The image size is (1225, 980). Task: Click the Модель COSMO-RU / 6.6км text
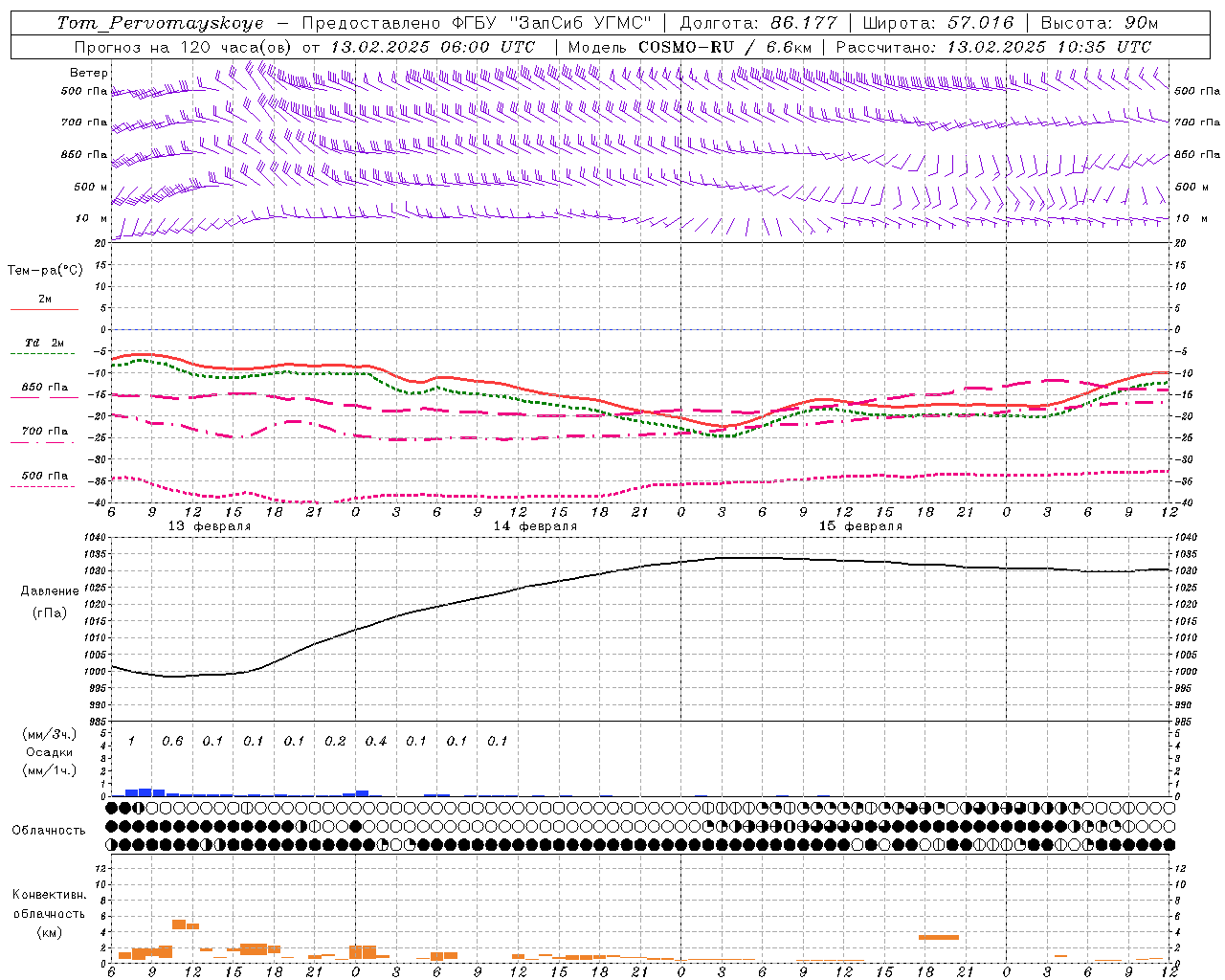click(690, 47)
